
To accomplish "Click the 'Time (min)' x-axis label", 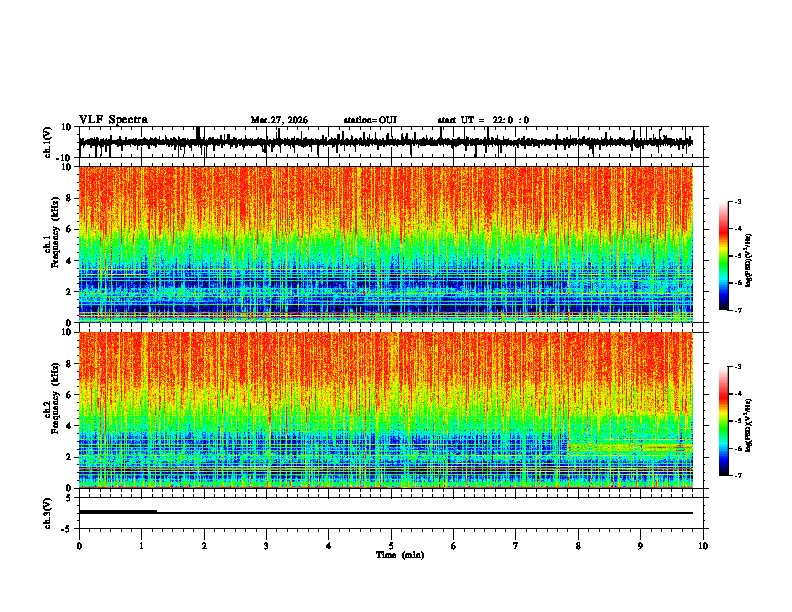I will coord(400,555).
